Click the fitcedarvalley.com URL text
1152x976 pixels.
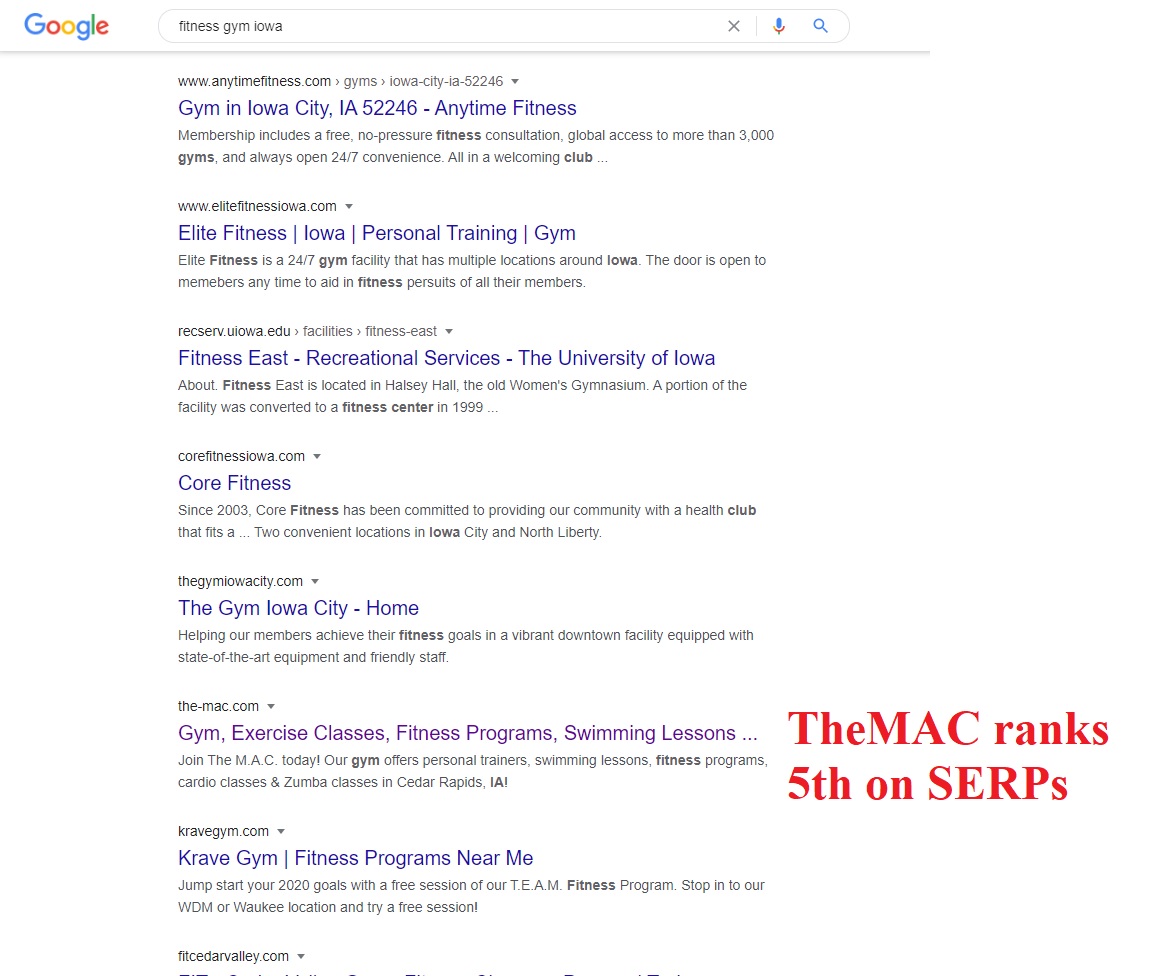coord(233,956)
